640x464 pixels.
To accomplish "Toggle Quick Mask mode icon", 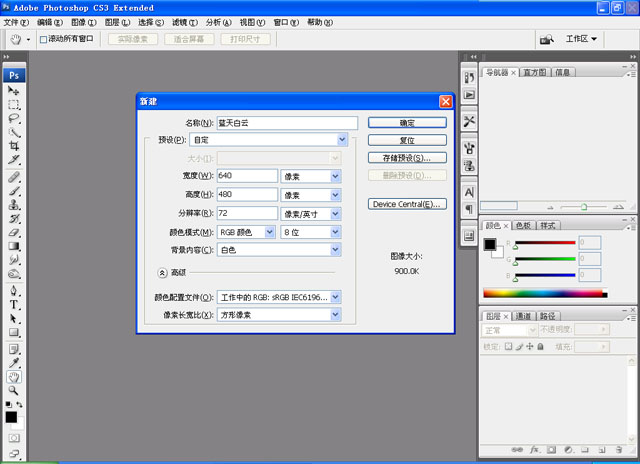I will click(14, 438).
